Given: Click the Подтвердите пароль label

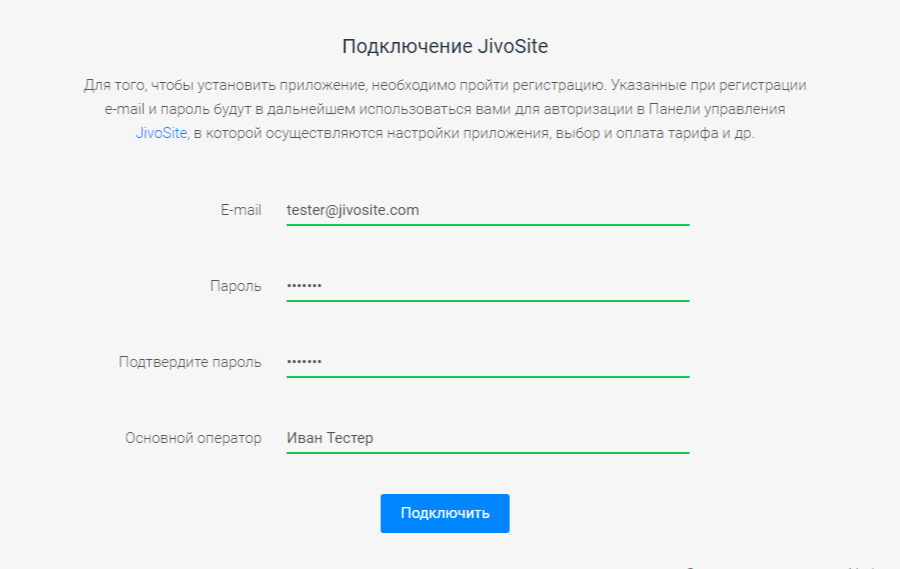Looking at the screenshot, I should click(x=190, y=362).
